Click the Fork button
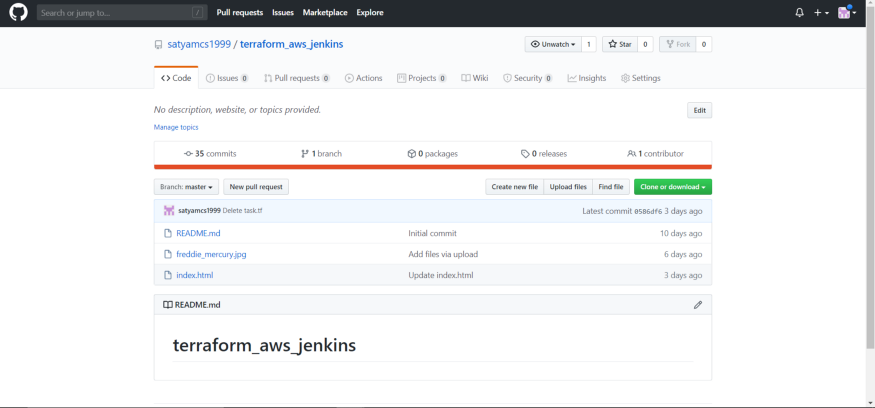The image size is (875, 408). point(677,44)
